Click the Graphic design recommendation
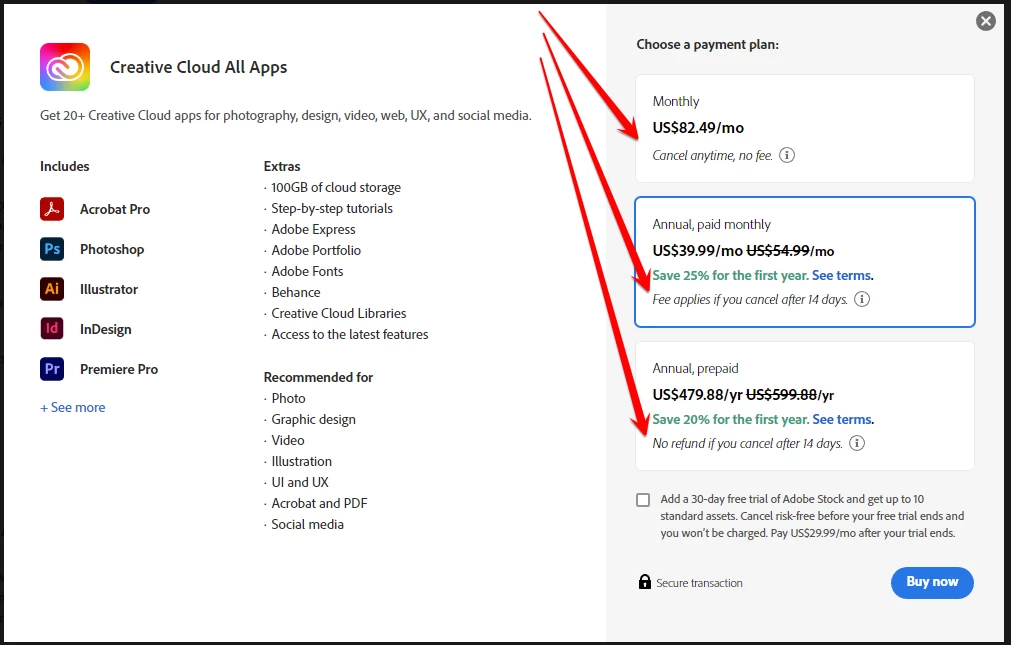 pos(313,420)
